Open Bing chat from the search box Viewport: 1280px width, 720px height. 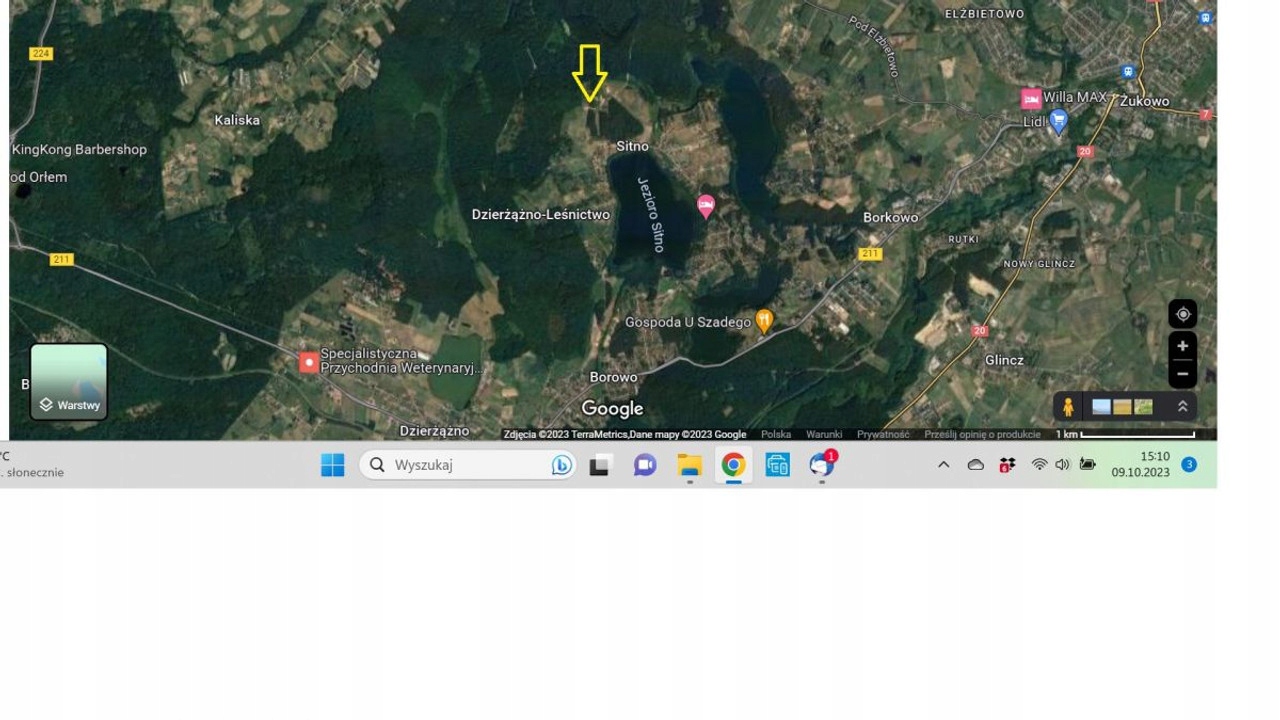pos(561,465)
